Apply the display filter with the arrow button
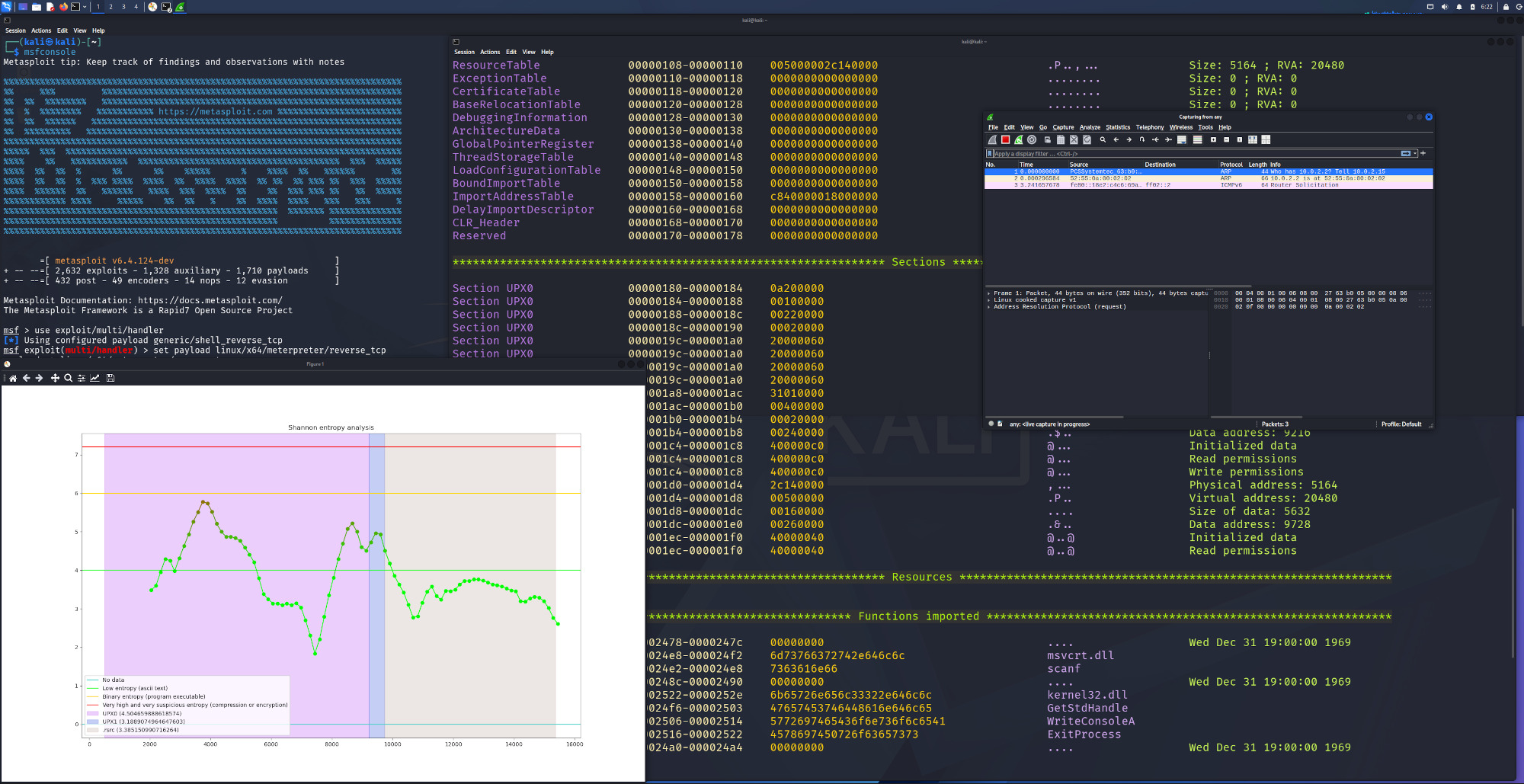 coord(1405,153)
